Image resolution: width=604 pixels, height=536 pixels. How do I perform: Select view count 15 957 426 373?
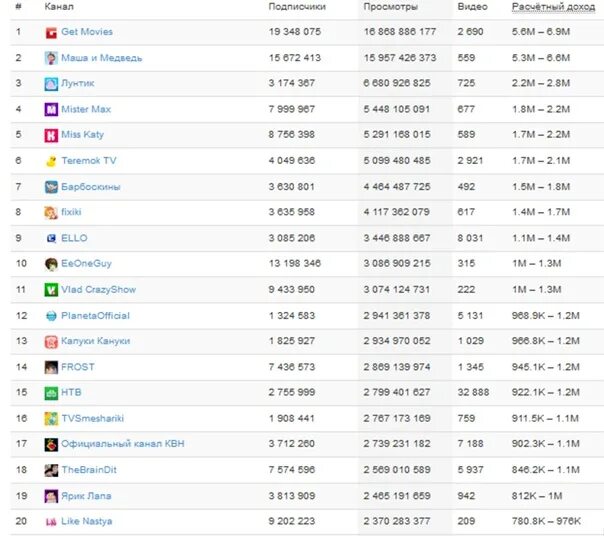pyautogui.click(x=400, y=58)
